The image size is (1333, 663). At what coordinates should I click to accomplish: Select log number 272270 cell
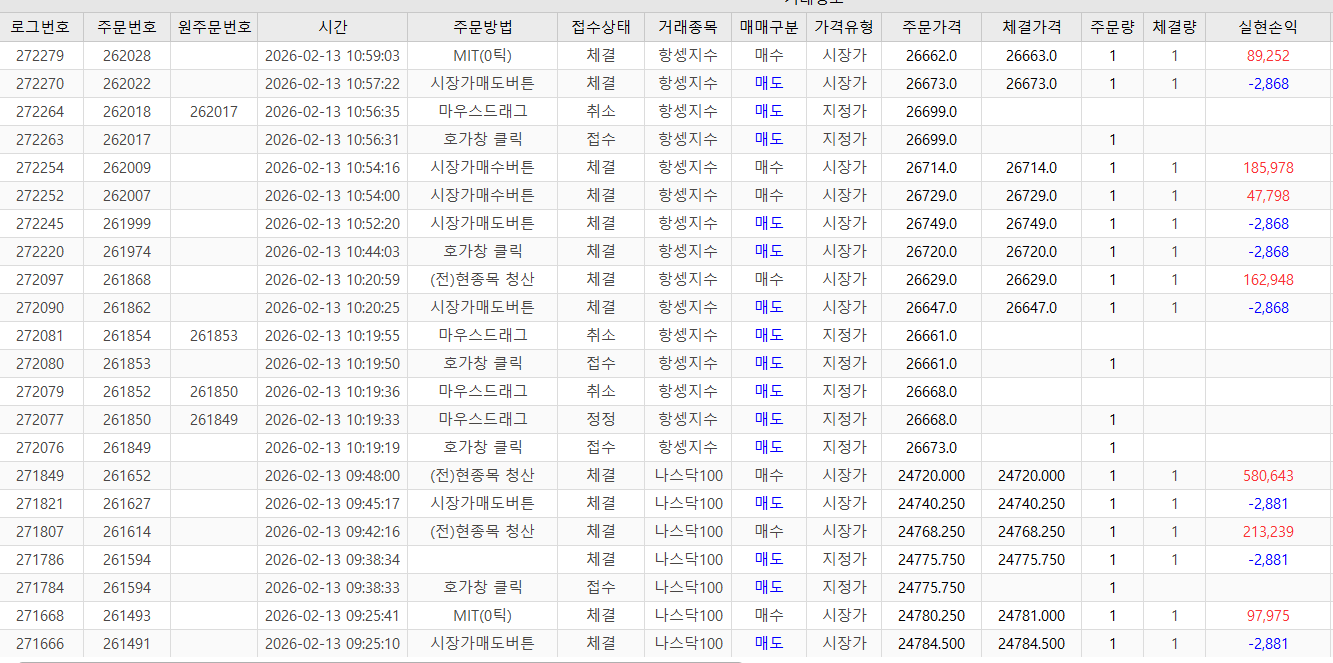coord(40,84)
